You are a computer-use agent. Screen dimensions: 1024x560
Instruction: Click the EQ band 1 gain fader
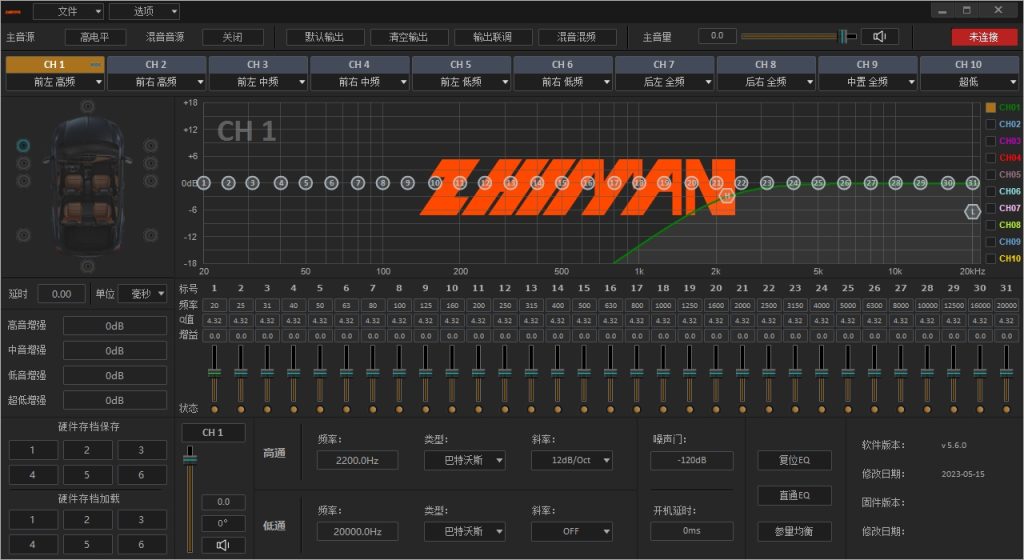point(214,373)
